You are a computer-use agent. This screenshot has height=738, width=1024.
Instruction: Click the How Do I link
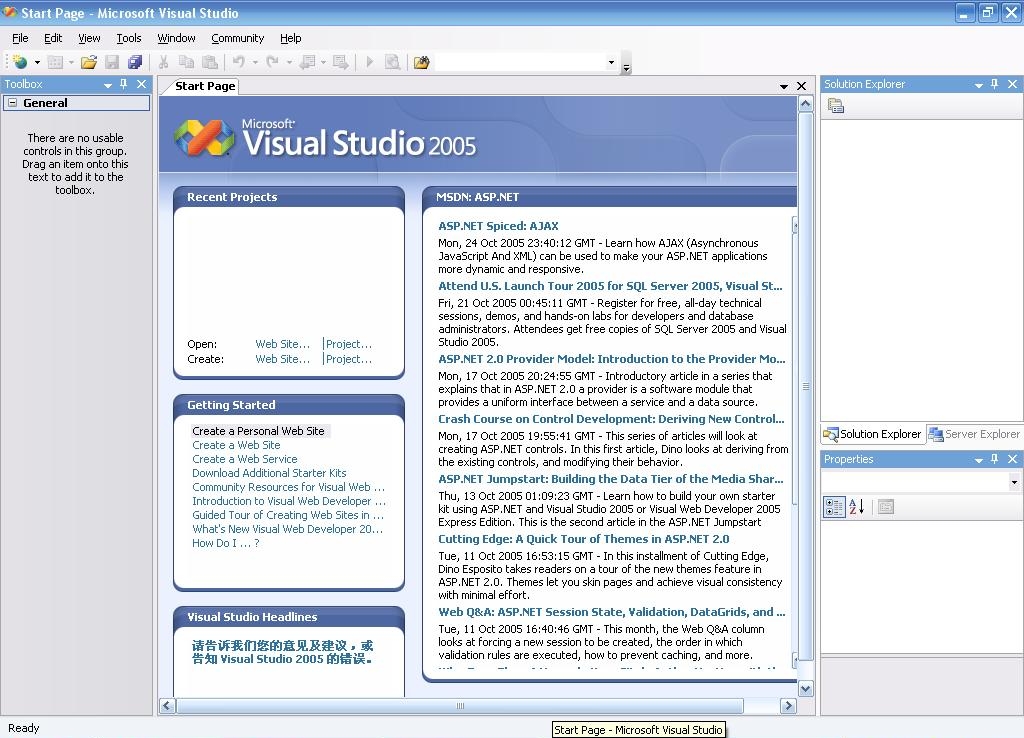pos(225,543)
